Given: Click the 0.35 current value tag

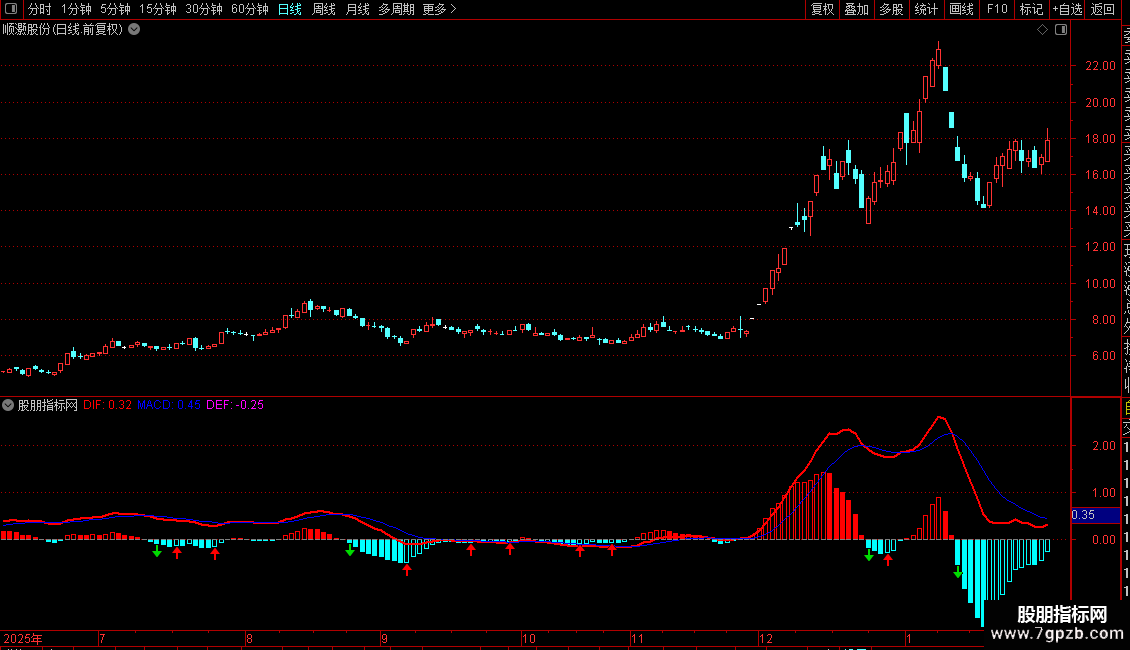Looking at the screenshot, I should click(1095, 515).
